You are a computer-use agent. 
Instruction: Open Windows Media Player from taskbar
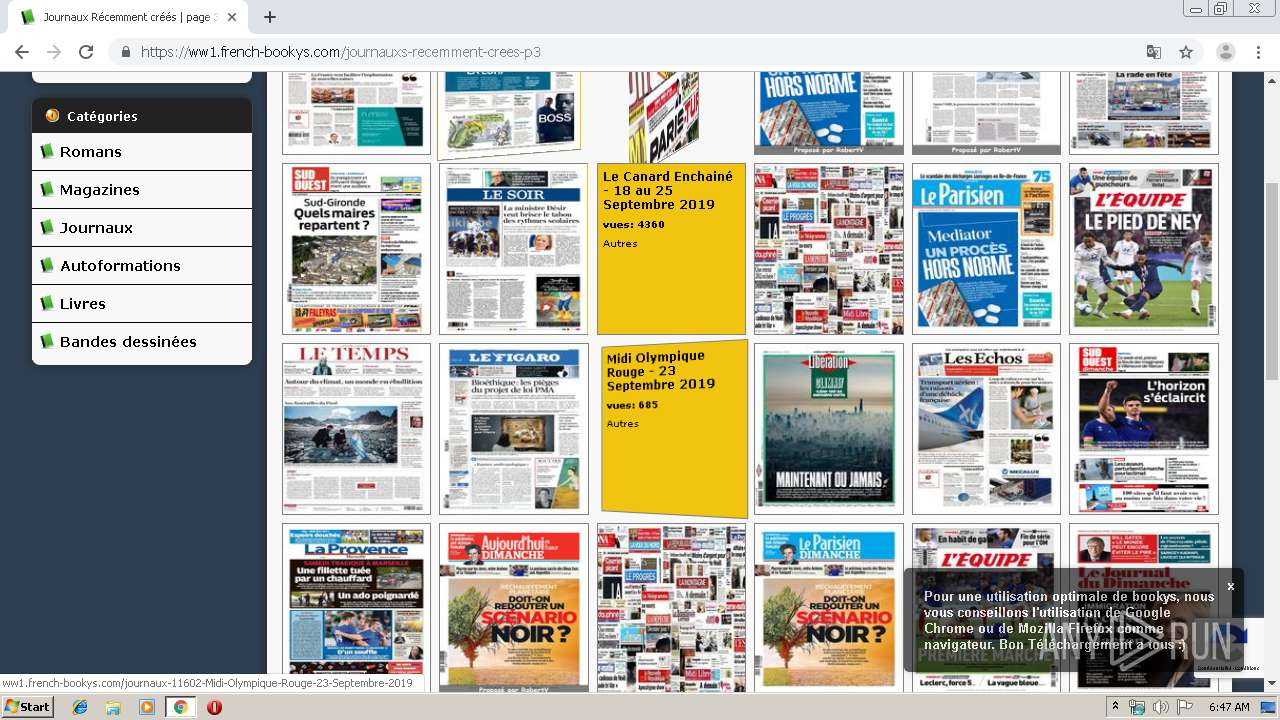(147, 707)
